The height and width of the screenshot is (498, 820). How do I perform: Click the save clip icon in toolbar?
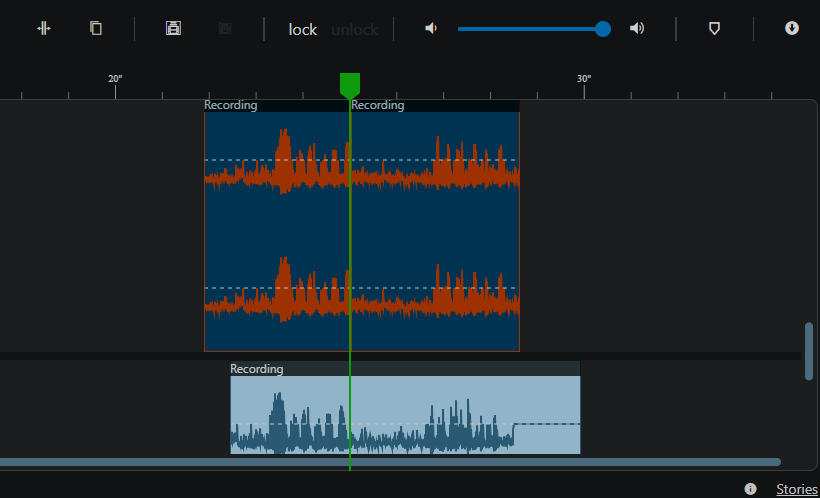(x=173, y=28)
